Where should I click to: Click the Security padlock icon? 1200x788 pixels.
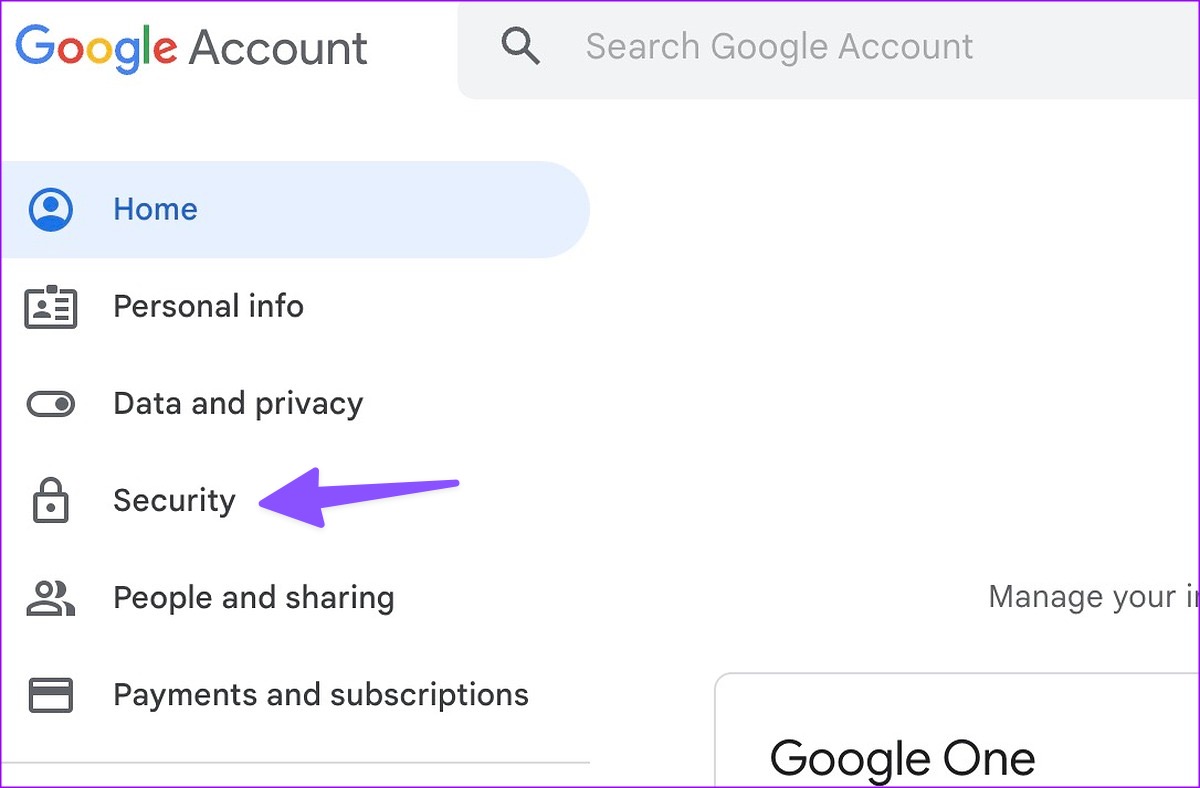point(50,501)
